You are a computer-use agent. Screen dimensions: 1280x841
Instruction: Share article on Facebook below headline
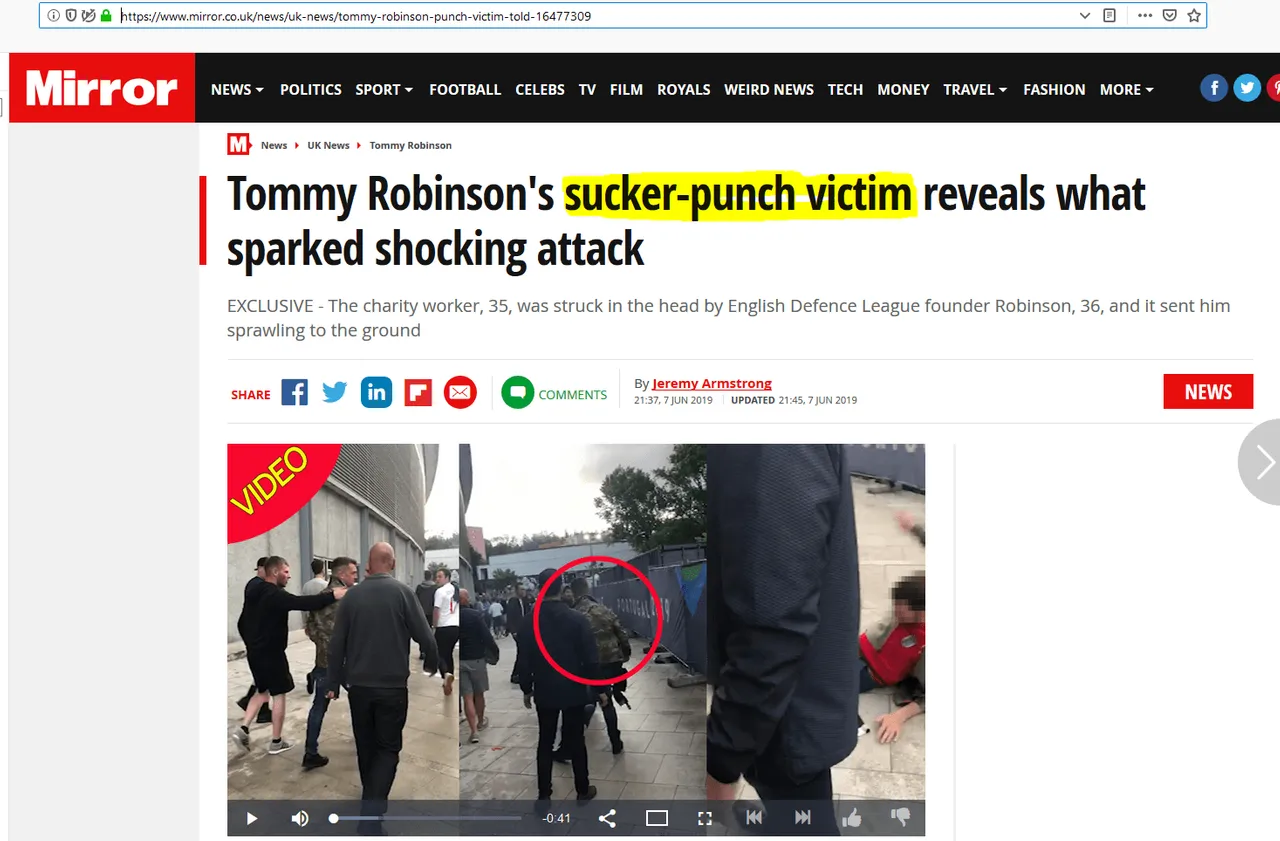[294, 393]
